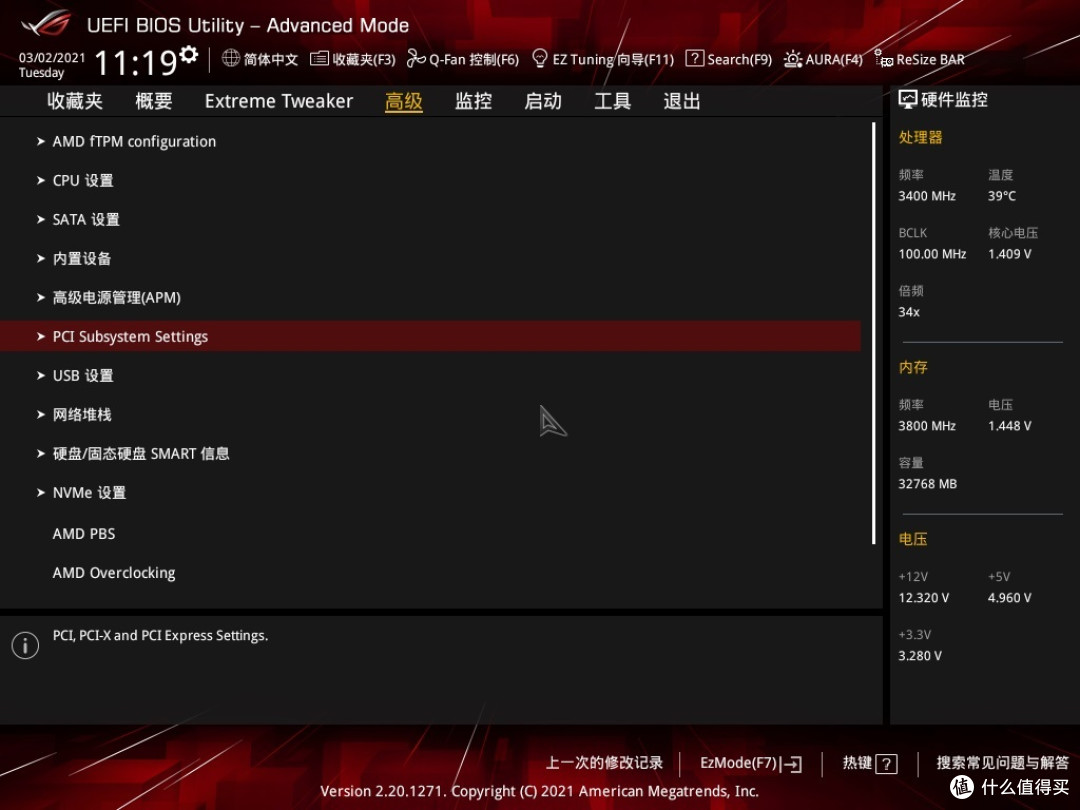The image size is (1080, 810).
Task: Open the AMD PBS item
Action: pyautogui.click(x=84, y=533)
